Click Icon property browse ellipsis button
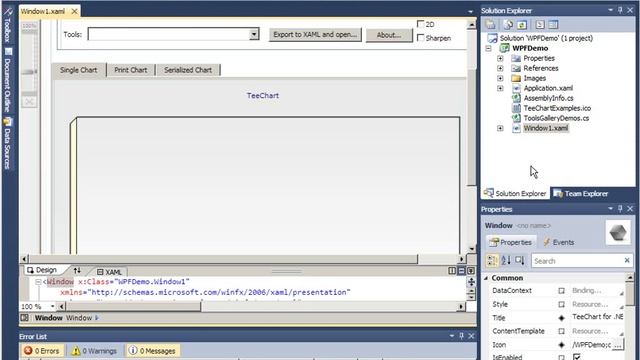The height and width of the screenshot is (360, 640). pos(618,345)
